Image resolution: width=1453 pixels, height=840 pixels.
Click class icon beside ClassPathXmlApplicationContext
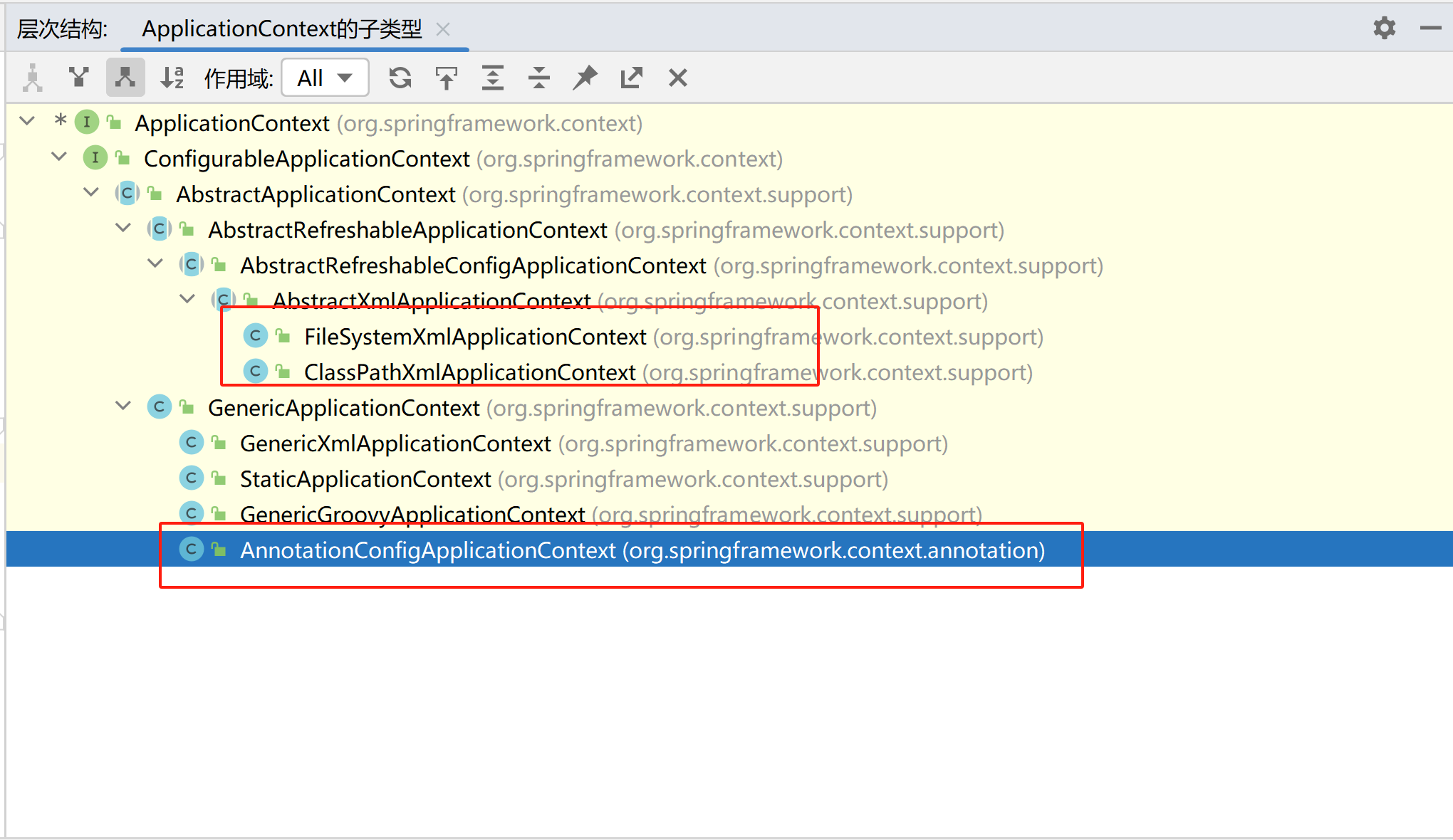pyautogui.click(x=256, y=371)
